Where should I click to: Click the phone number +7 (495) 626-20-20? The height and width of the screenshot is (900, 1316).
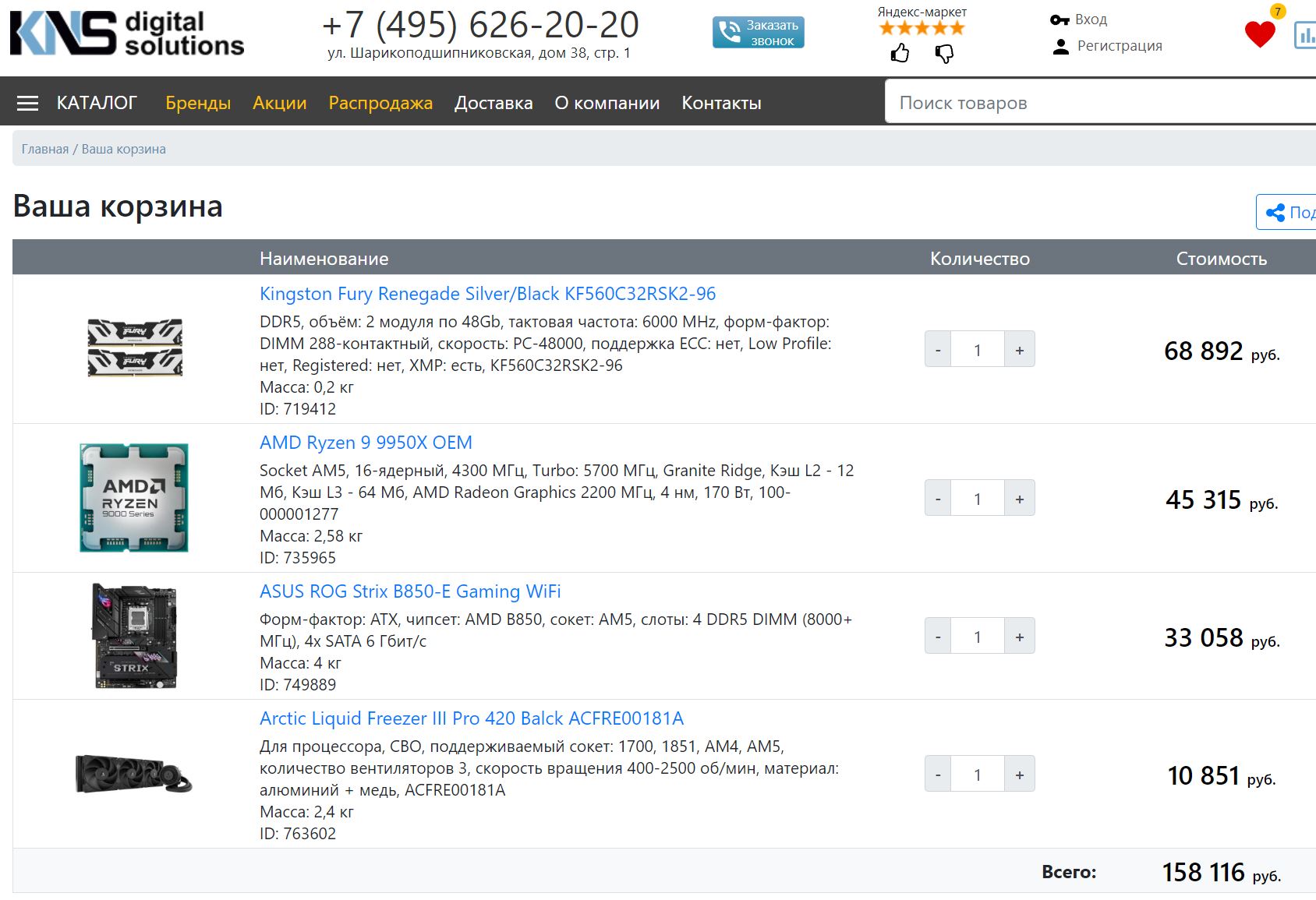(480, 24)
